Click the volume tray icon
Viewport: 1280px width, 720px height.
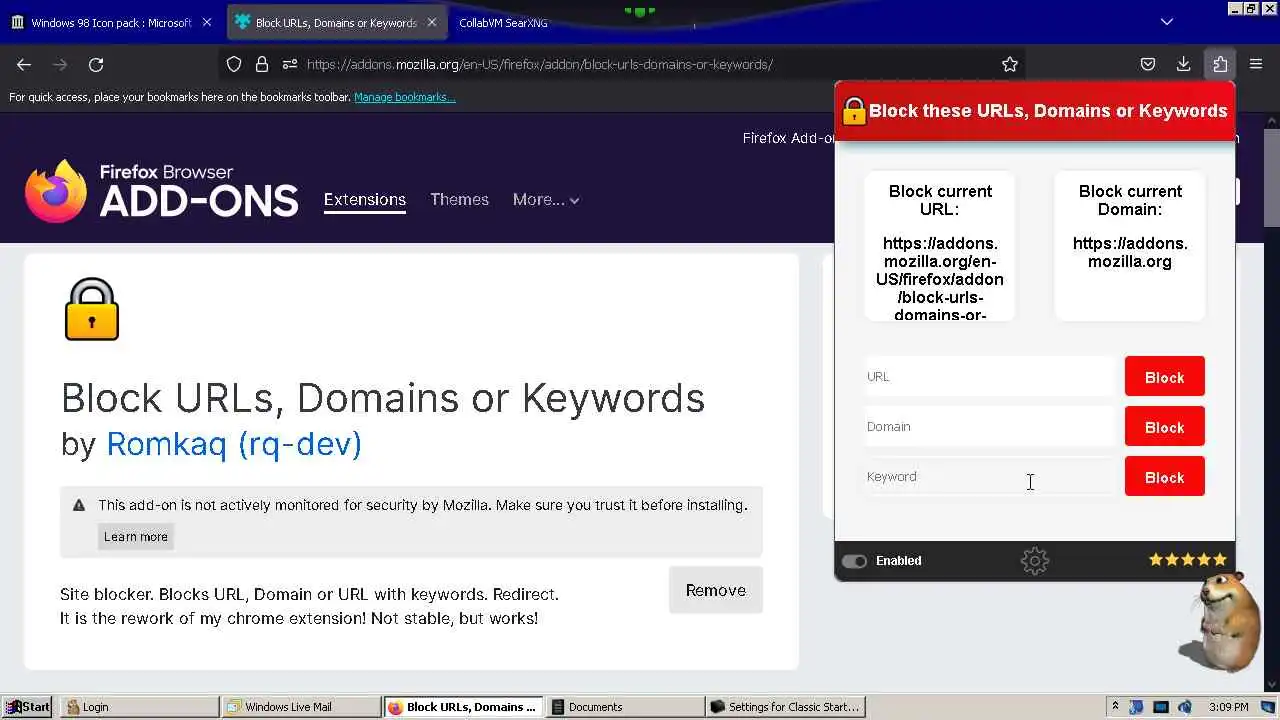(x=1185, y=707)
